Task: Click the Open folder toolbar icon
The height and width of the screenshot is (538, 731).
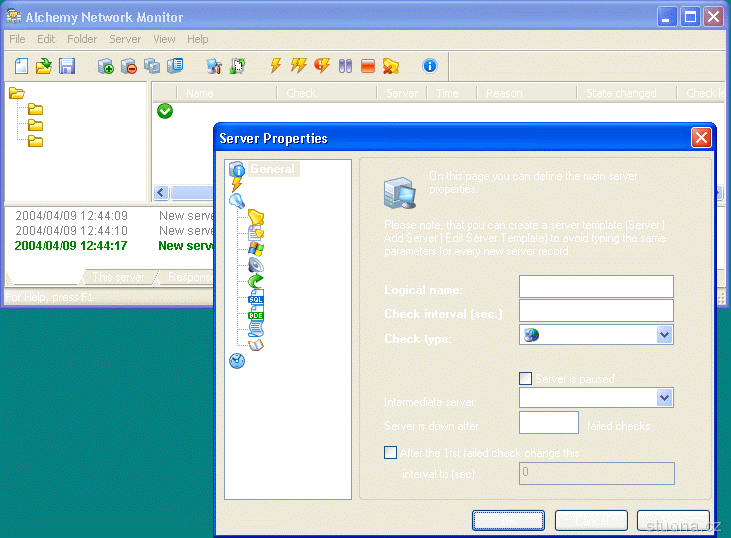Action: click(44, 66)
